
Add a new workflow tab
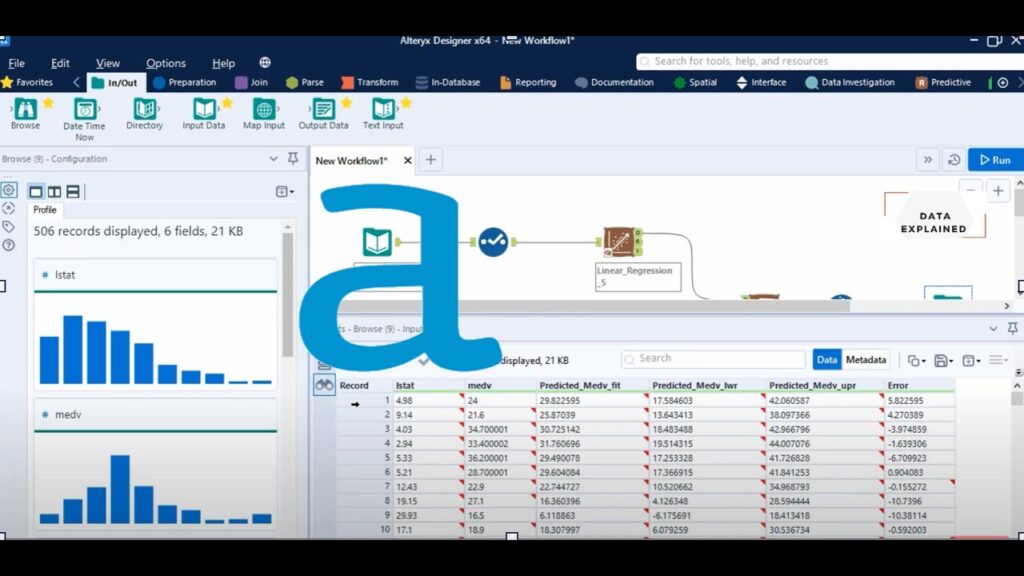click(430, 160)
